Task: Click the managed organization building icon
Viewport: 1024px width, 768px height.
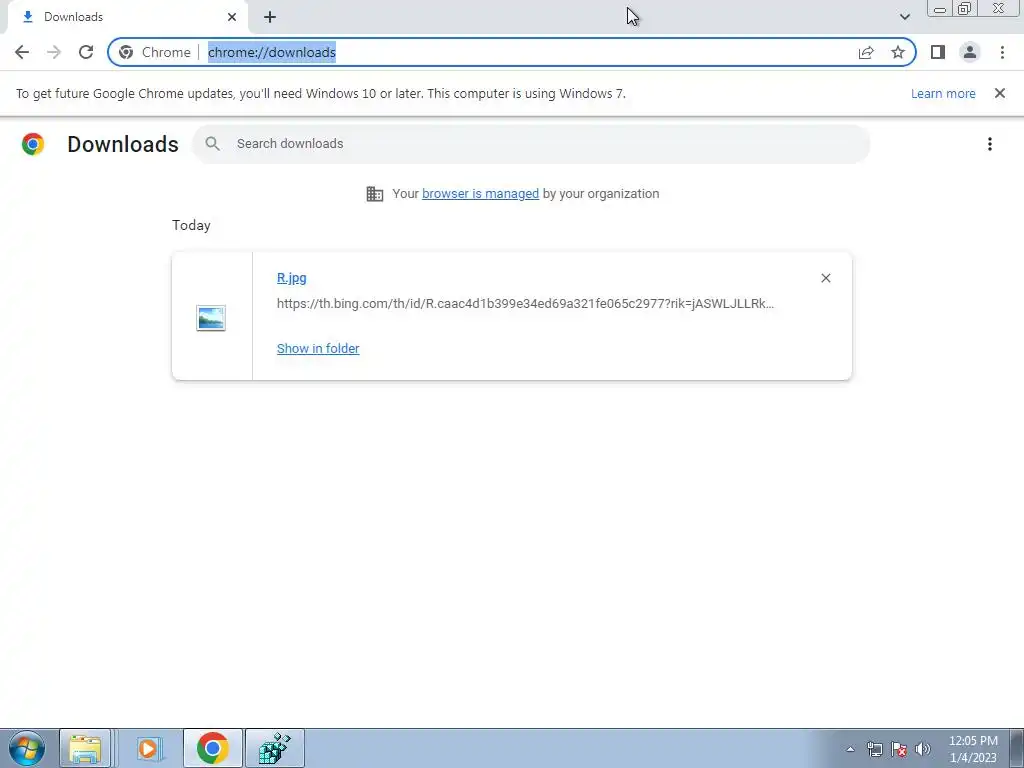Action: coord(375,194)
